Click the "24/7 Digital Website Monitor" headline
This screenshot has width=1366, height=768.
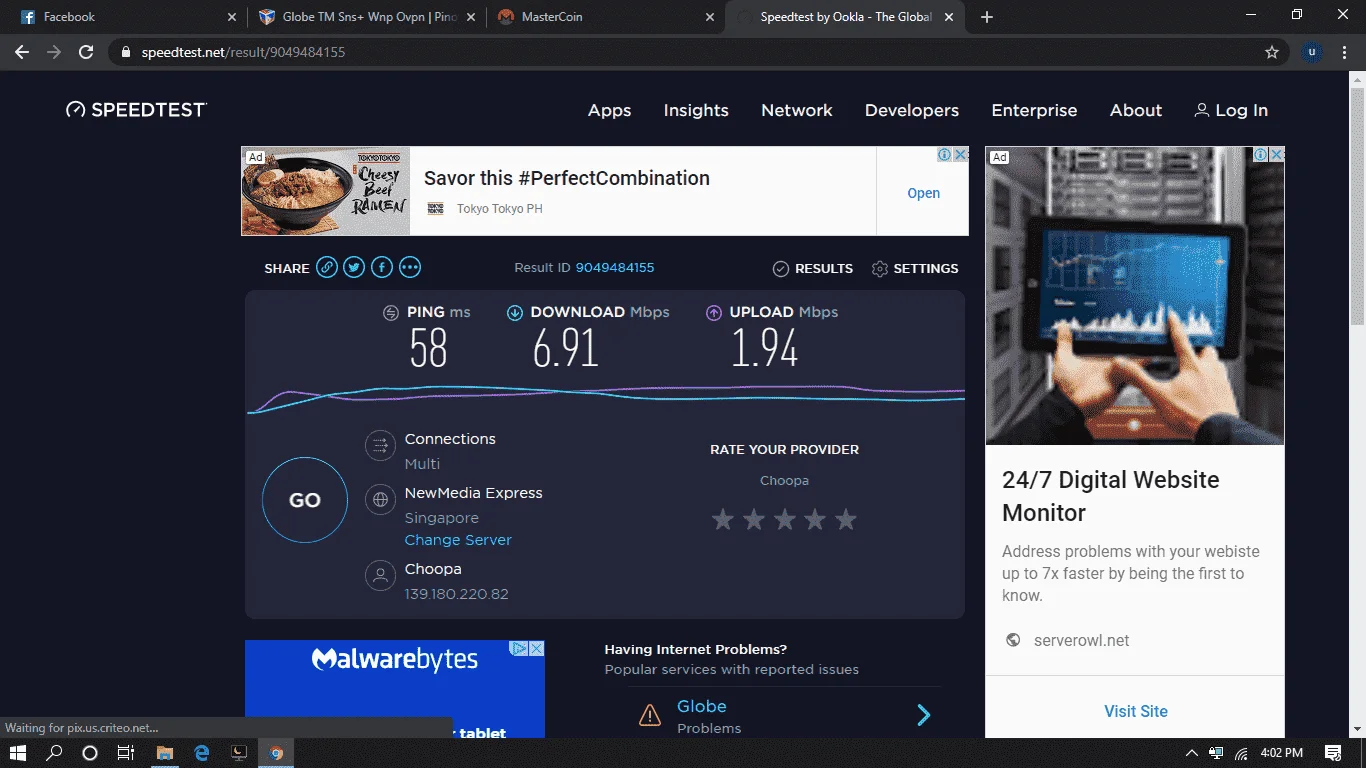tap(1111, 496)
